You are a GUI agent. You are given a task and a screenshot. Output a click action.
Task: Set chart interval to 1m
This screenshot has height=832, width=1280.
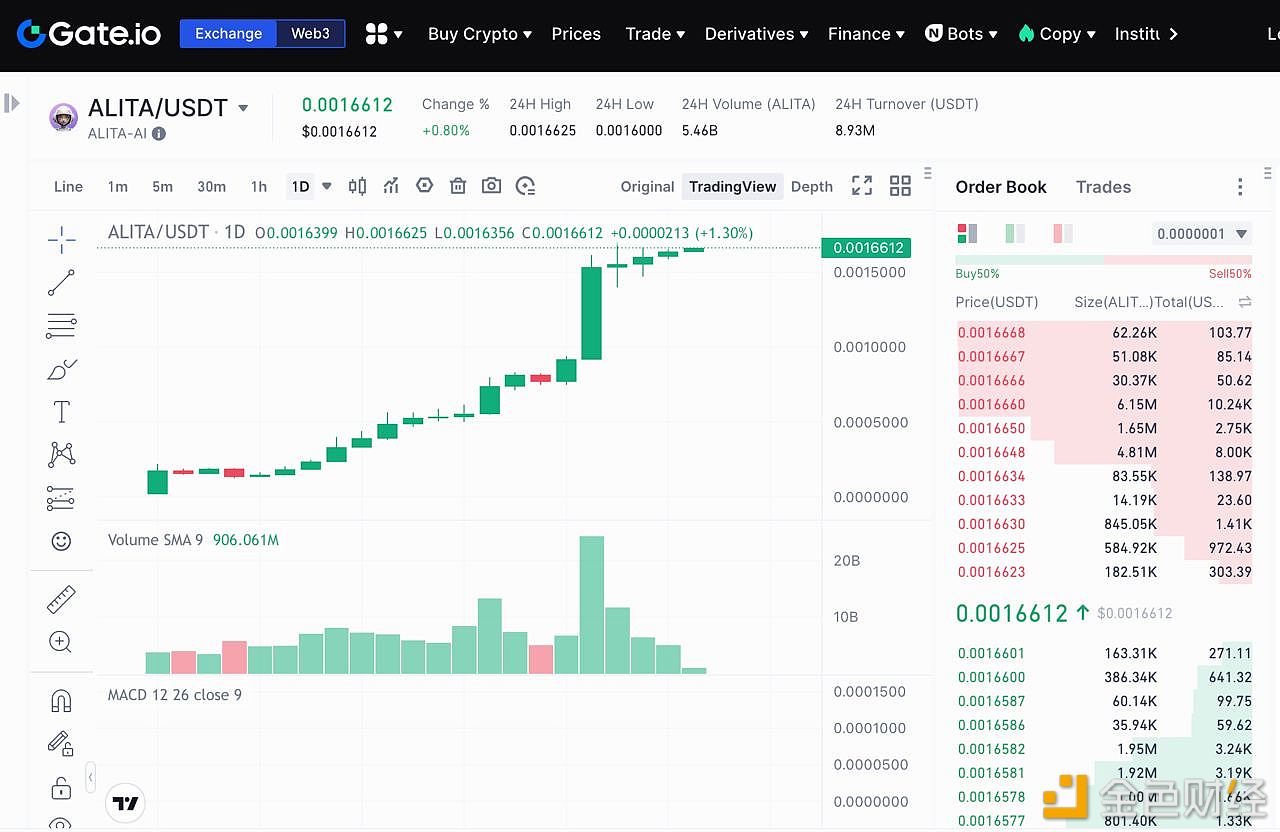point(118,186)
